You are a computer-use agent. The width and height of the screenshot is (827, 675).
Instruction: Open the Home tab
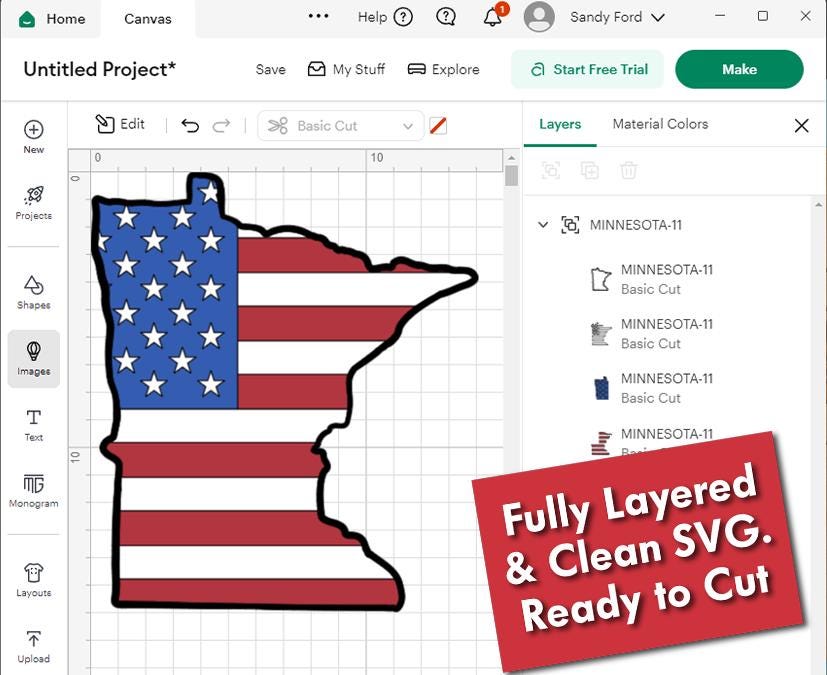tap(53, 19)
